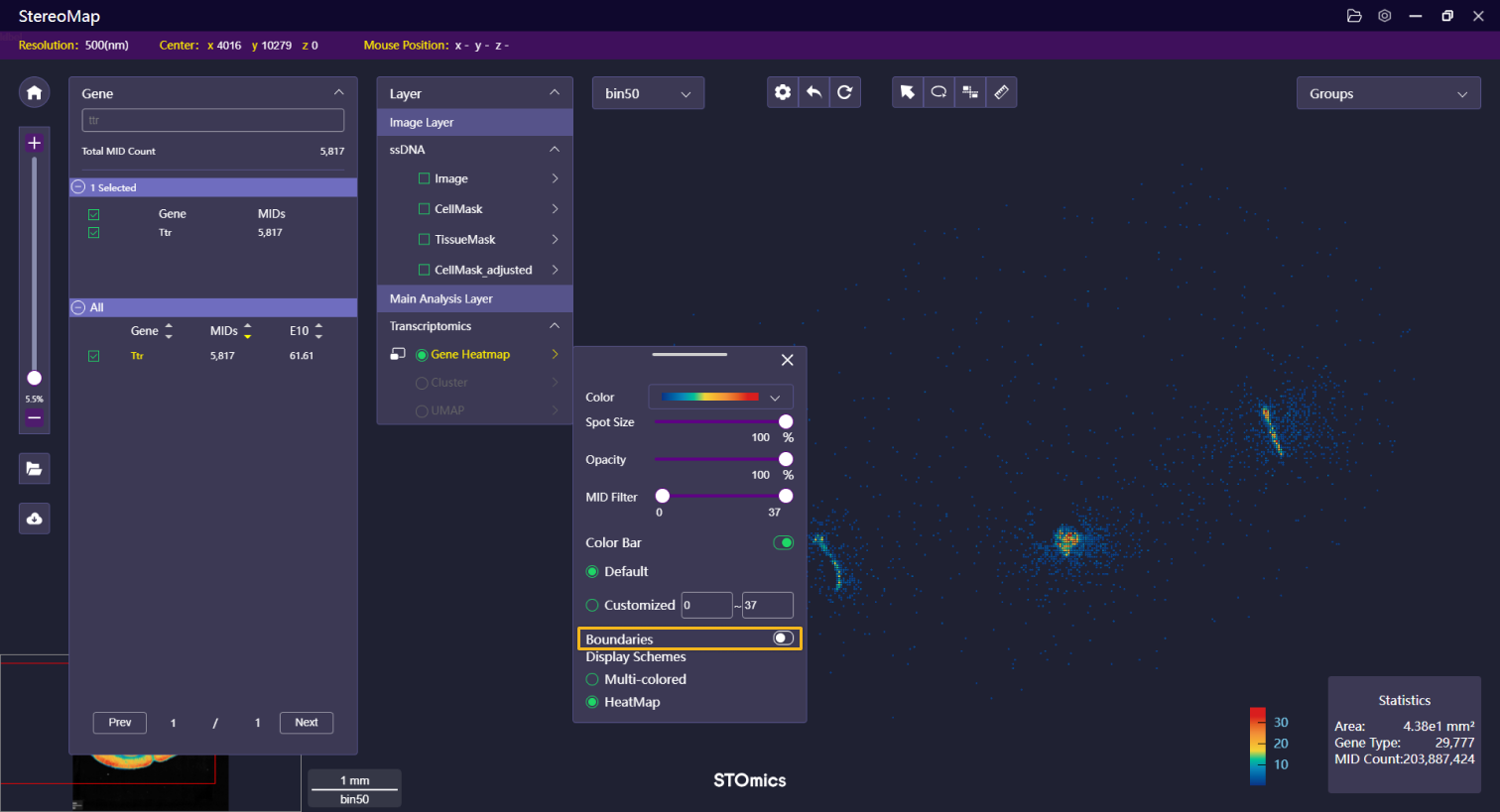The image size is (1500, 812).
Task: Open the Color gradient dropdown
Action: [720, 397]
